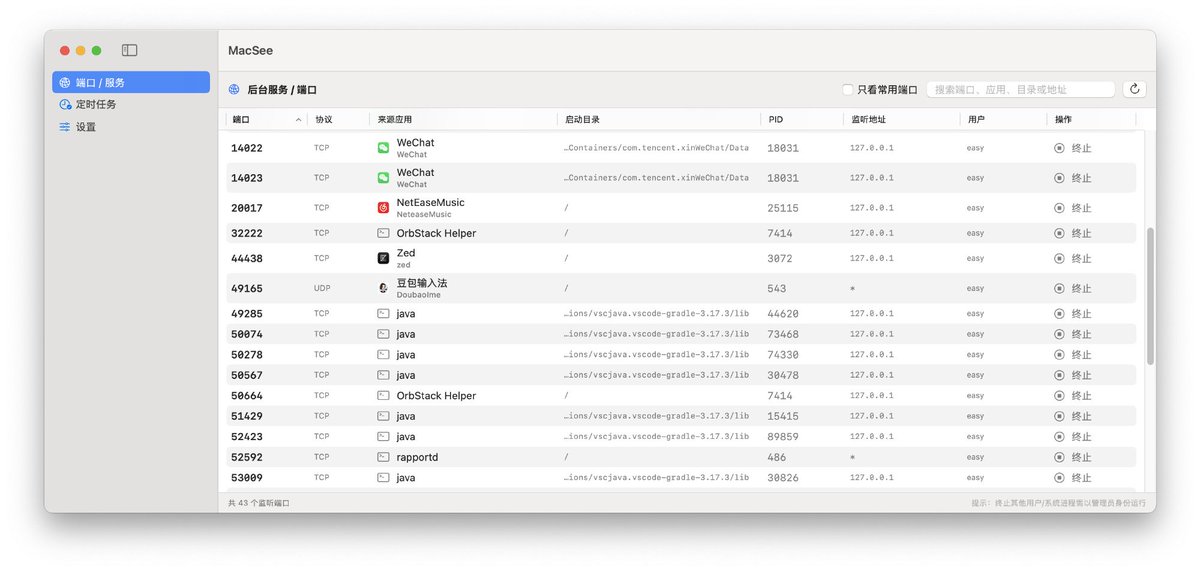1200x571 pixels.
Task: Terminate the process on port 14023
Action: (1072, 178)
